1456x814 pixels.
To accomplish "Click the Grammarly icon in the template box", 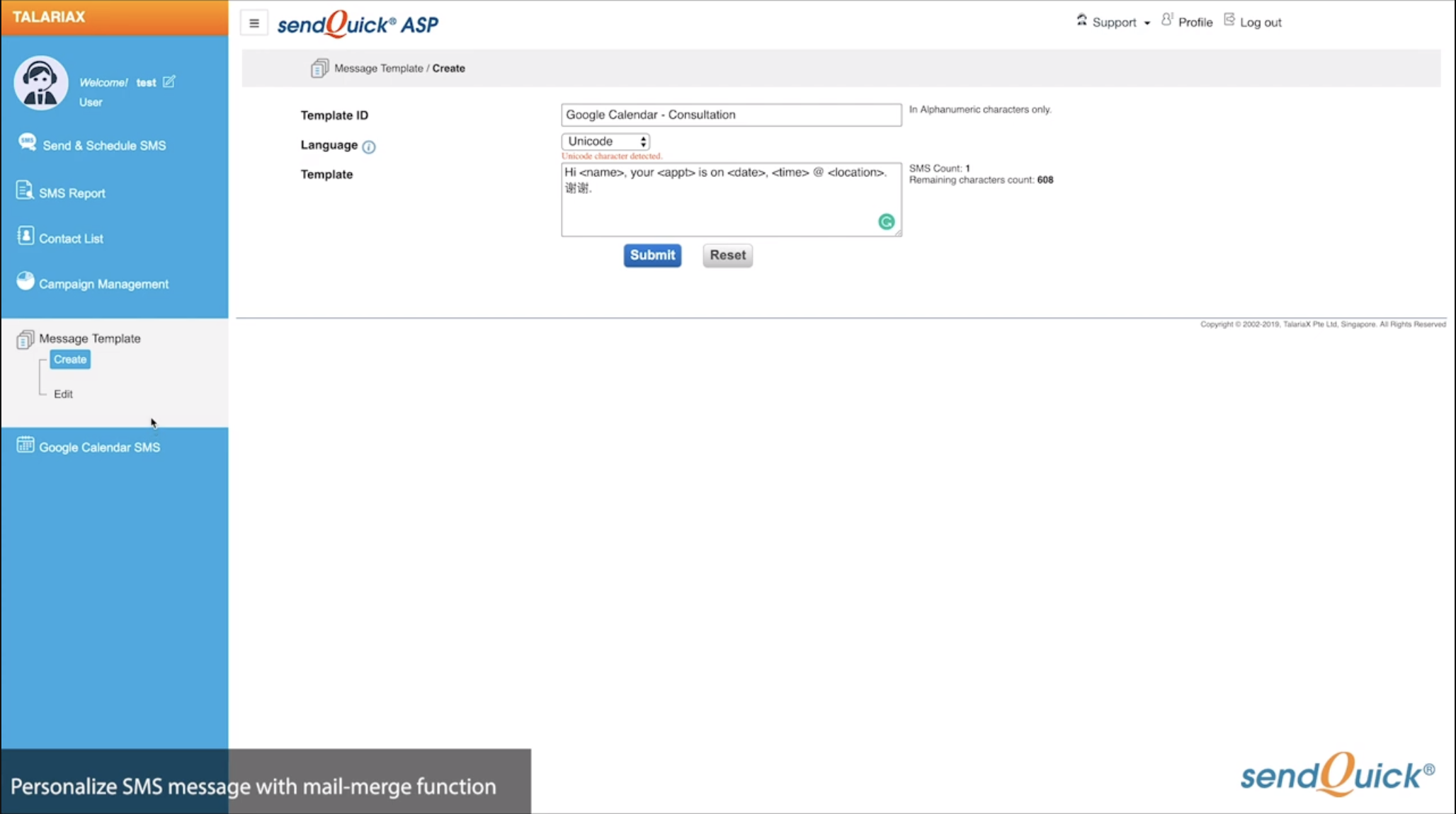I will point(886,222).
